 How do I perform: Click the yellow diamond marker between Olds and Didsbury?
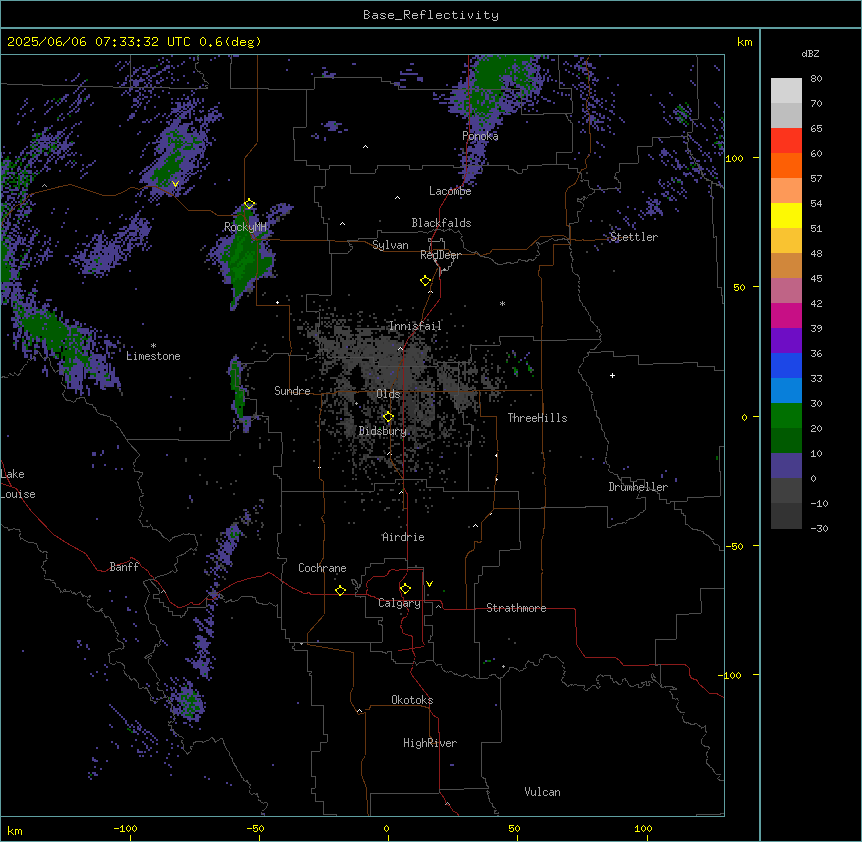pos(388,417)
